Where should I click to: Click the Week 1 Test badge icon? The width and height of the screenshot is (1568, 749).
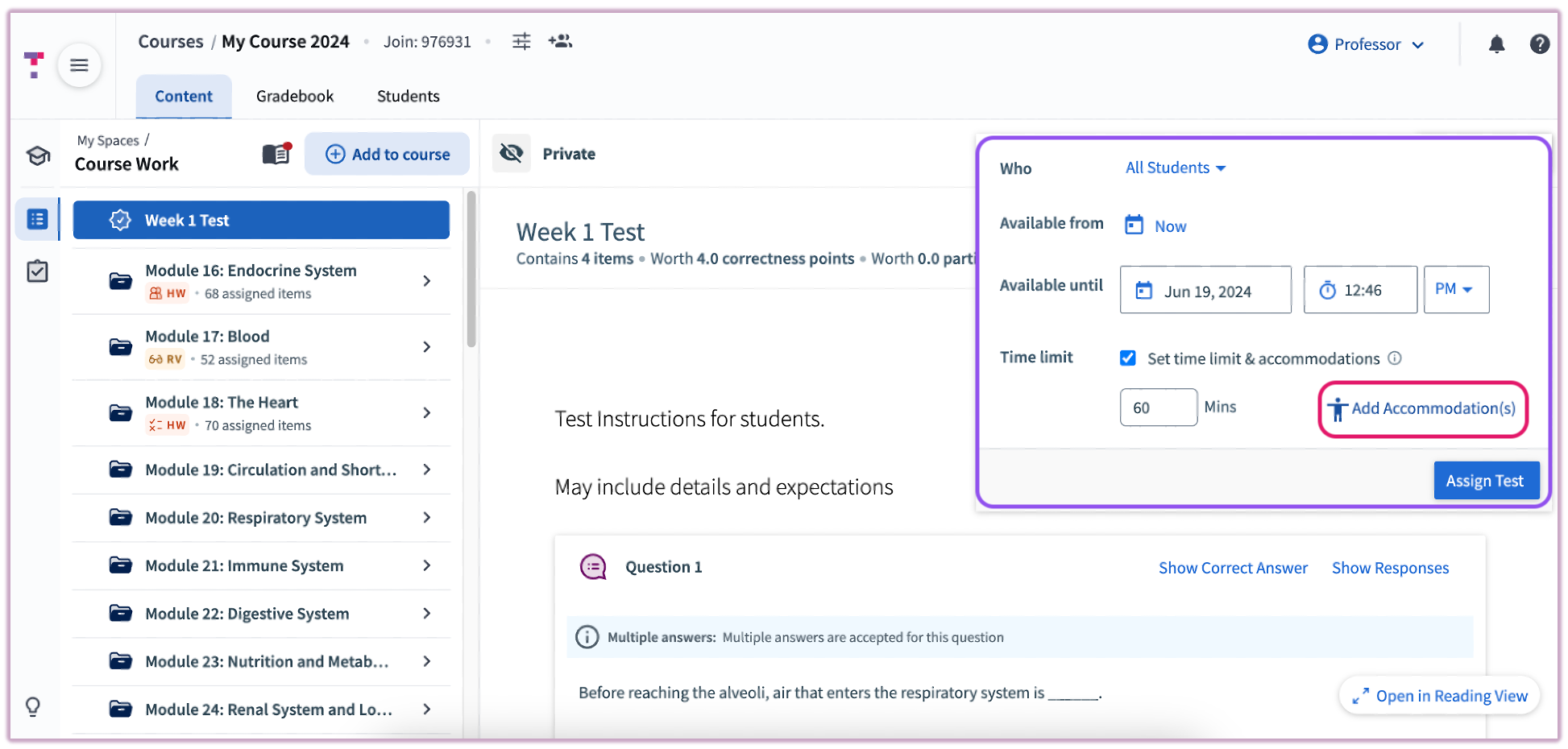pos(120,220)
